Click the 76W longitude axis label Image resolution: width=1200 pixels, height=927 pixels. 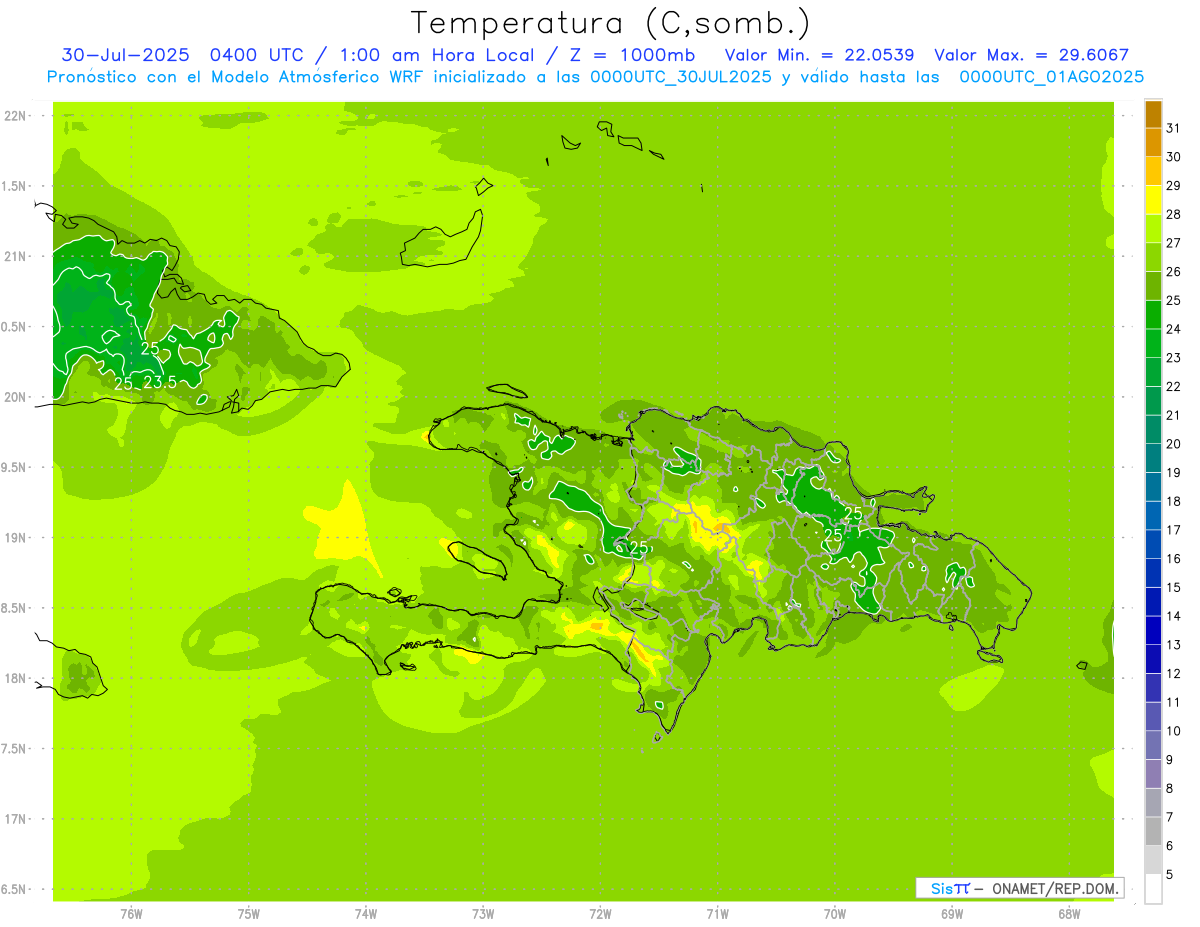[x=131, y=913]
